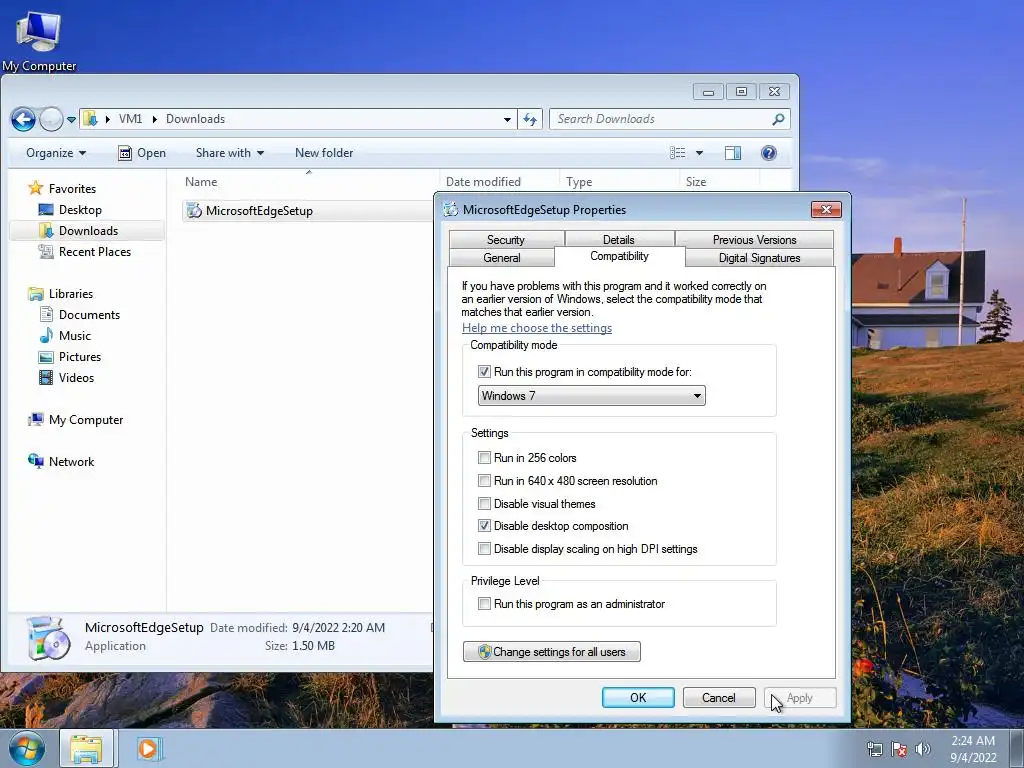Image resolution: width=1024 pixels, height=768 pixels.
Task: Click the volume speaker tray icon
Action: pos(922,749)
